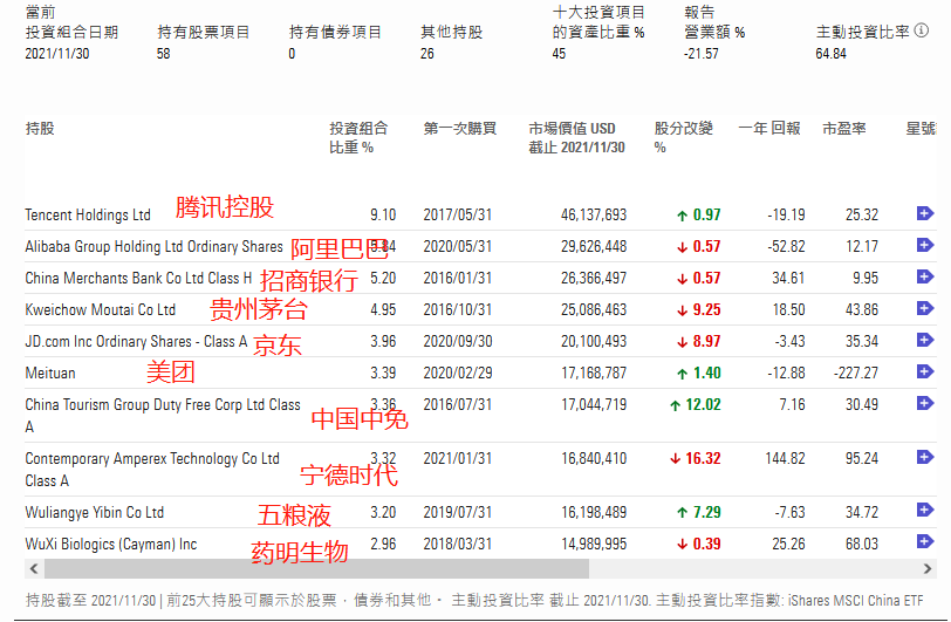This screenshot has height=622, width=951.
Task: Click the iShares MSCI China ETF footnote text
Action: tap(856, 601)
